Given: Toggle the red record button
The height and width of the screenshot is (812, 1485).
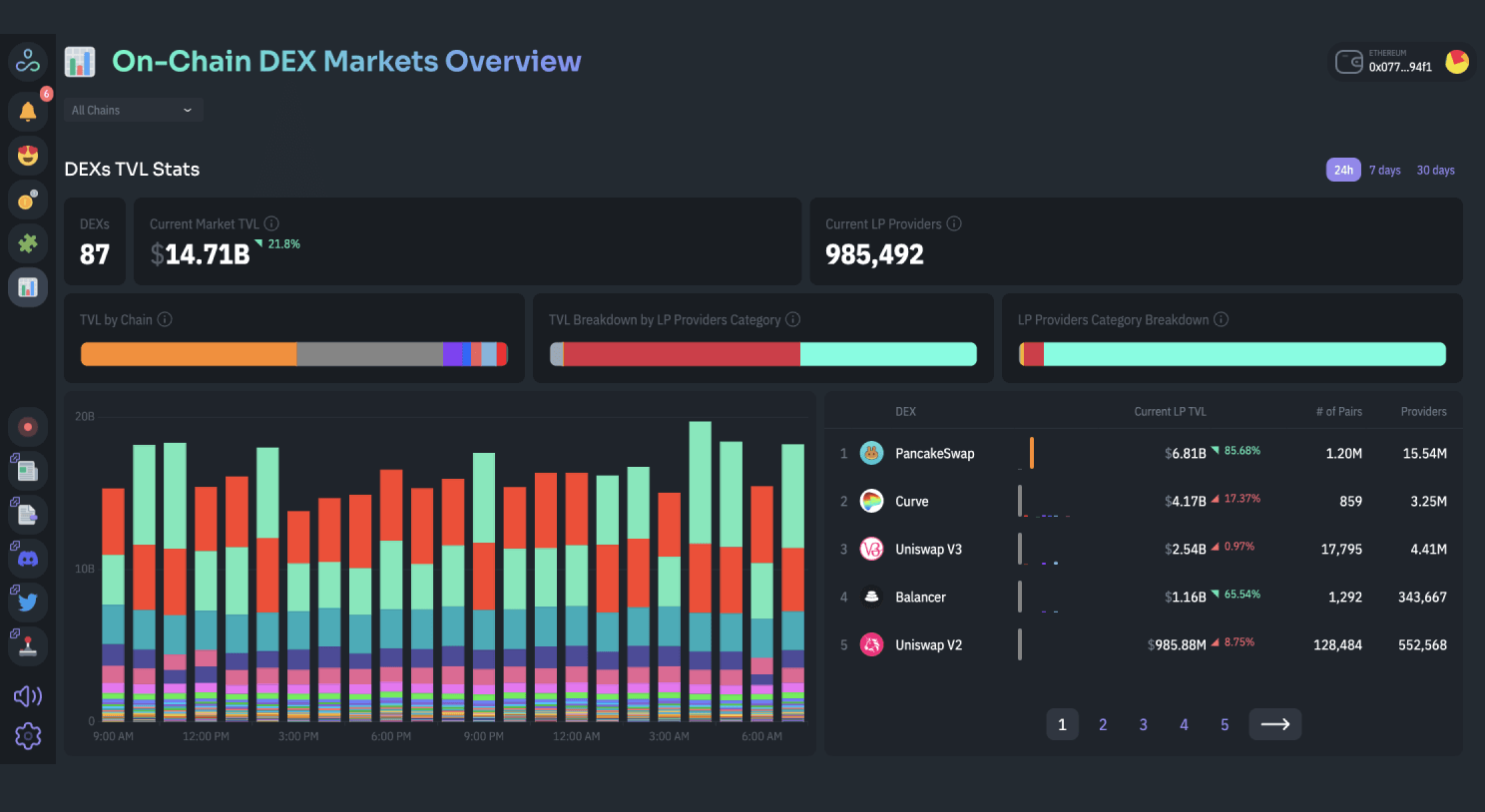Looking at the screenshot, I should (x=28, y=427).
